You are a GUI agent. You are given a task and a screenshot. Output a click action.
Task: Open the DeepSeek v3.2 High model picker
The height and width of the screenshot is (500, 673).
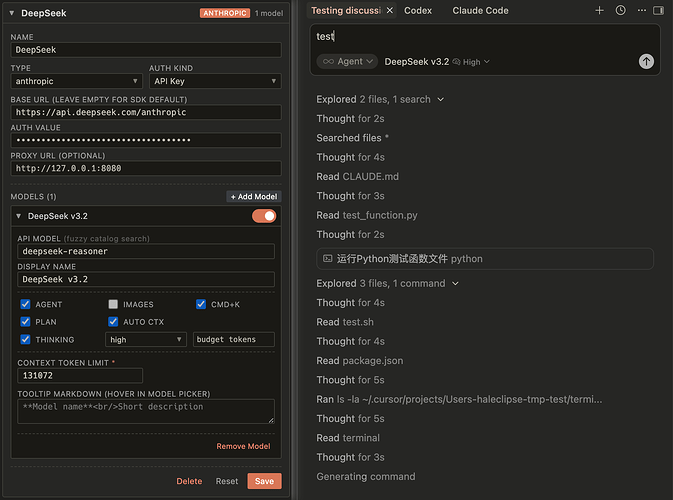tap(437, 62)
